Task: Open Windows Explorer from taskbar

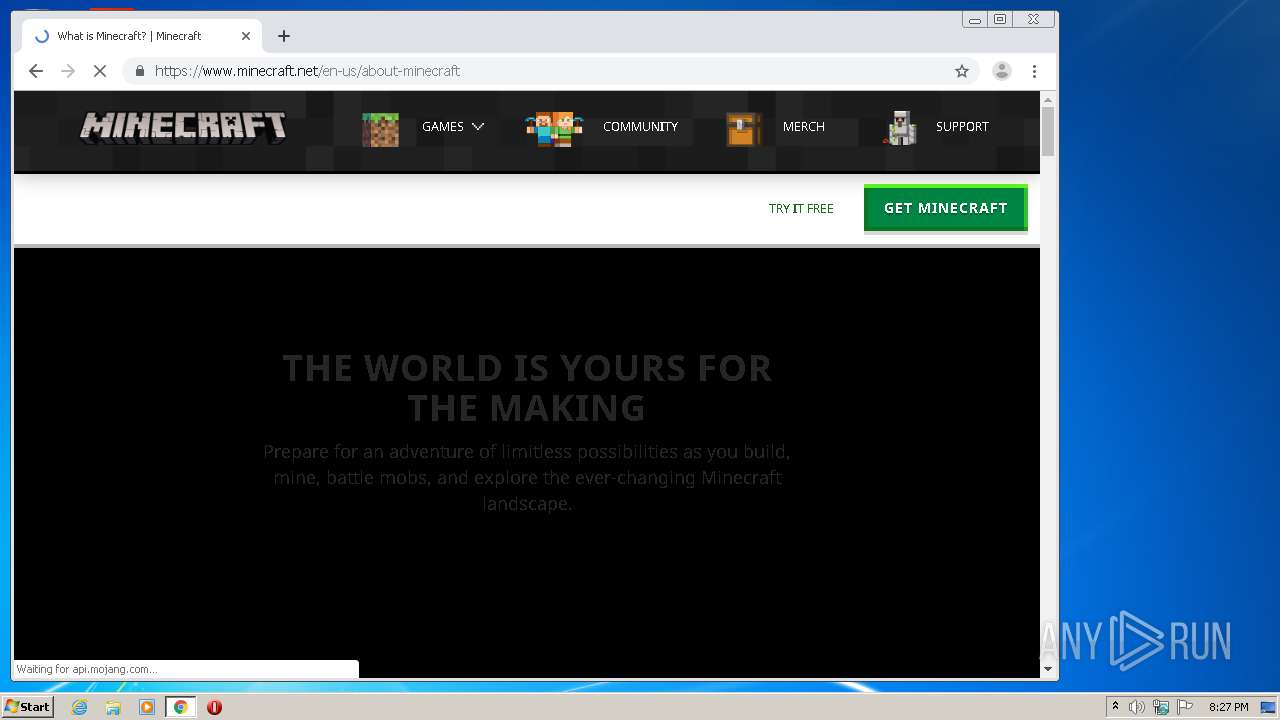Action: (x=113, y=707)
